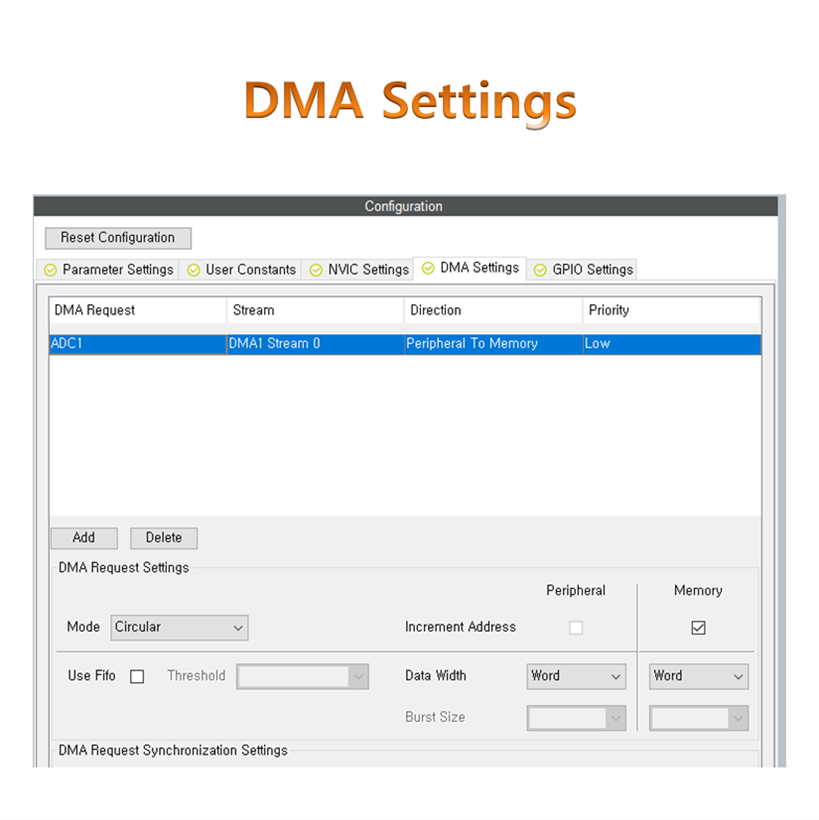The image size is (819, 820).
Task: Select the DMA Settings tab
Action: click(470, 268)
